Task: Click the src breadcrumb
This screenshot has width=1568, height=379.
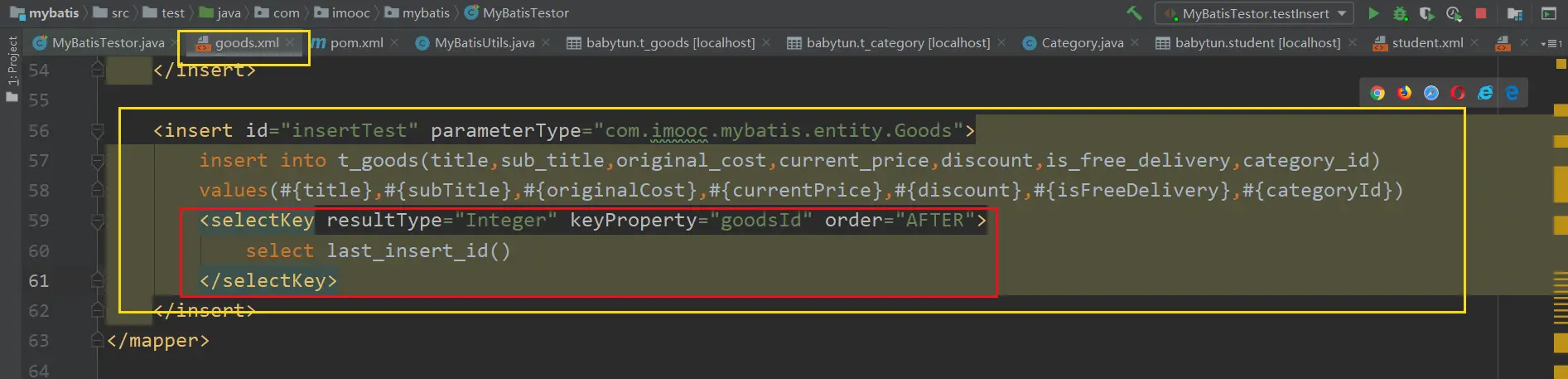Action: point(111,13)
